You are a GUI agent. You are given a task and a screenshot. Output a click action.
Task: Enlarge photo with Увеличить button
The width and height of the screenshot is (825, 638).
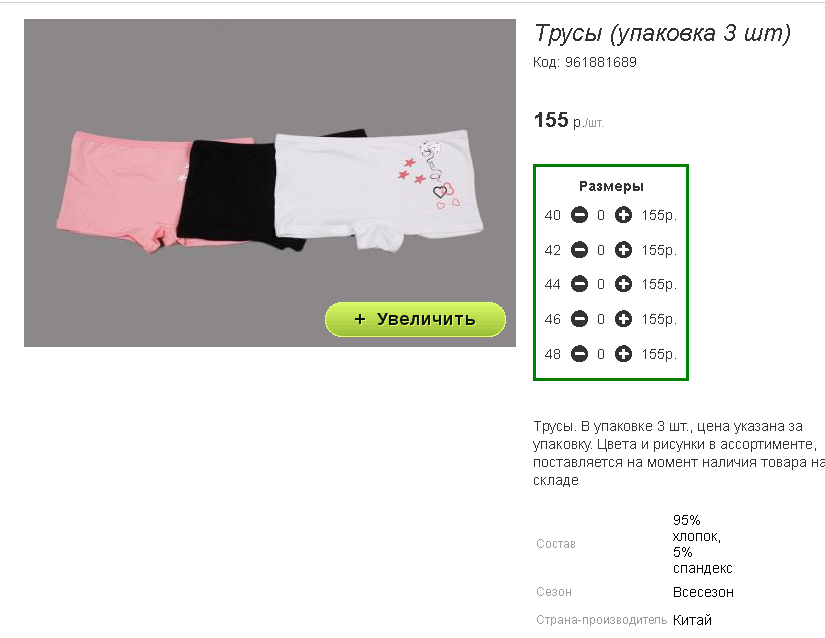(x=415, y=319)
